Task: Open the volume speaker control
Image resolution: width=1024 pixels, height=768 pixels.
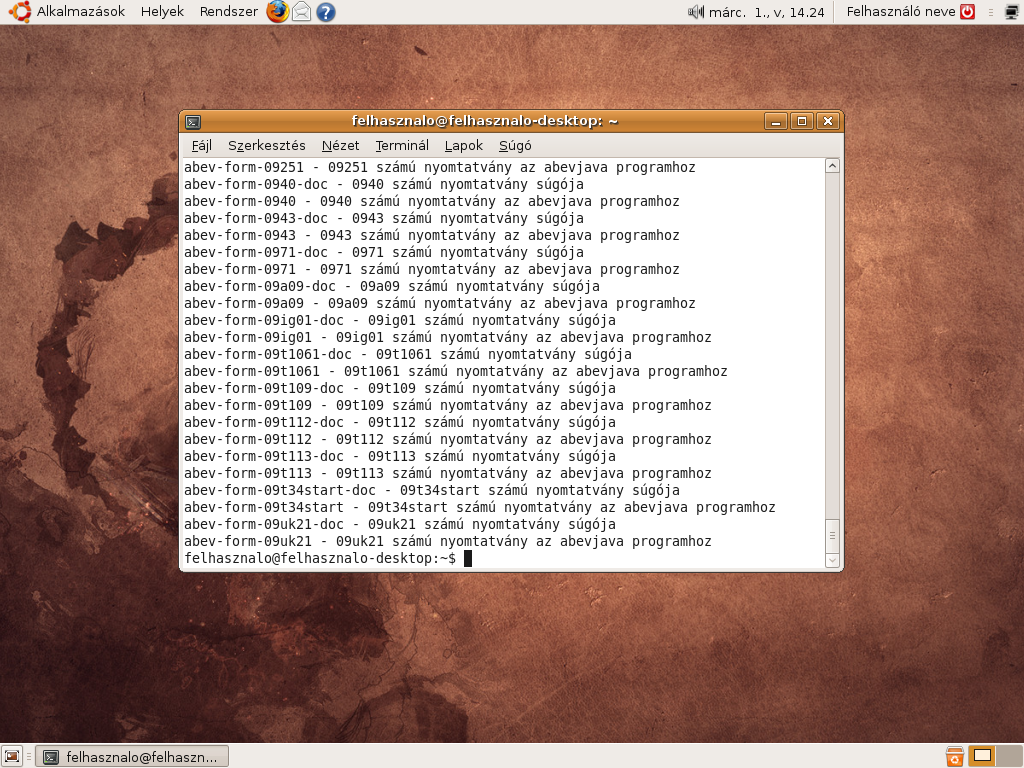Action: point(696,12)
